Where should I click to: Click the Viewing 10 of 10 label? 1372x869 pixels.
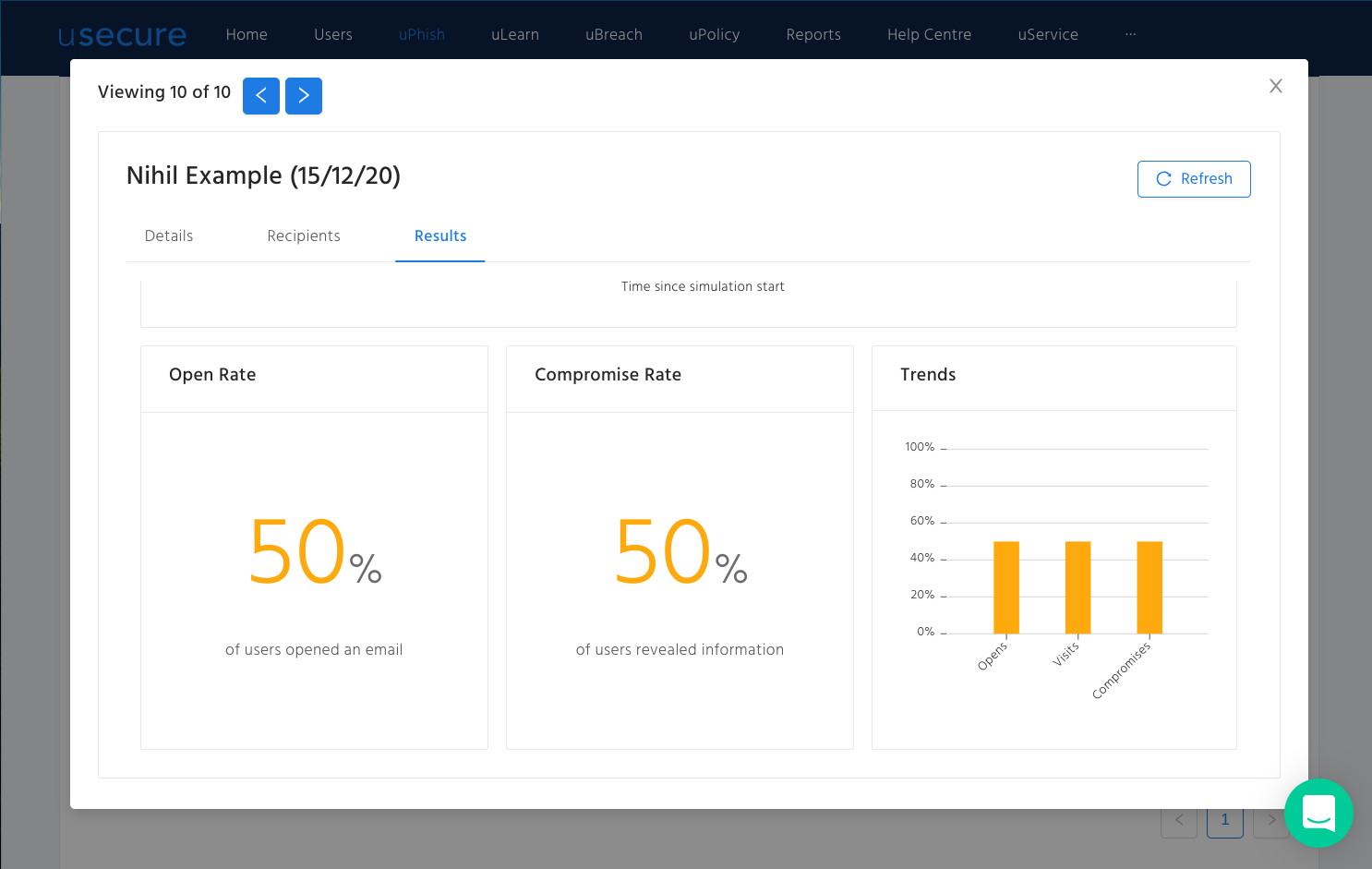point(164,92)
